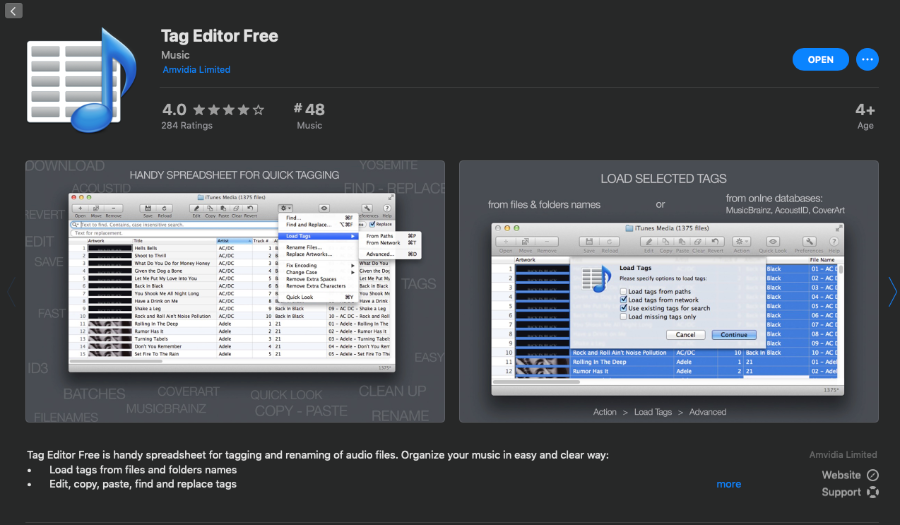This screenshot has height=525, width=900.
Task: Open the Load Selected Tags screenshot
Action: 669,291
